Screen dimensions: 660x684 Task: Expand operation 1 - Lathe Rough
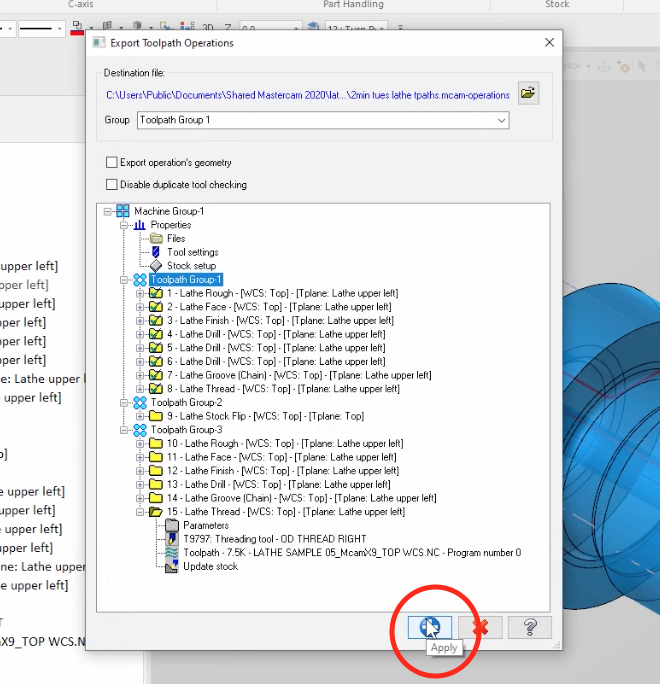tap(140, 294)
